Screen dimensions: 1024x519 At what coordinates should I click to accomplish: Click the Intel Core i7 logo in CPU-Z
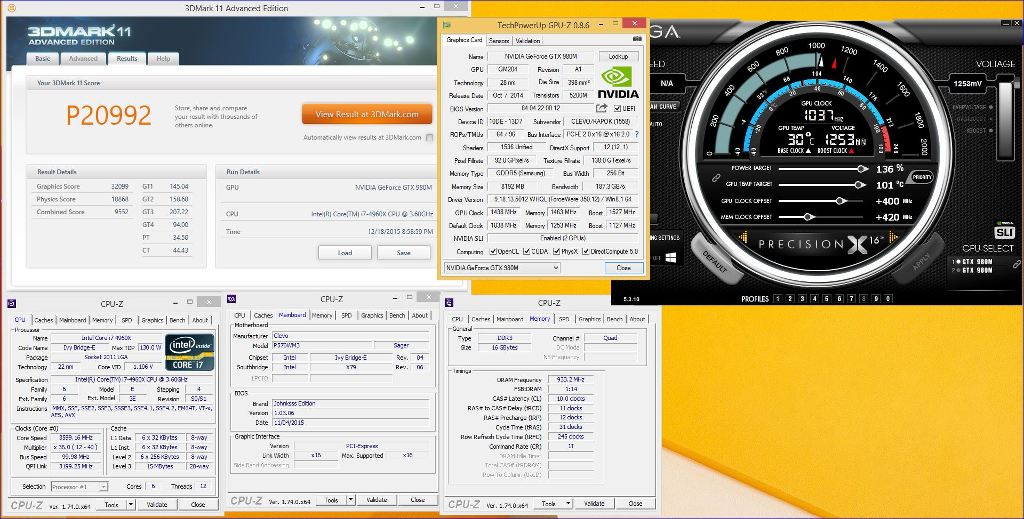point(187,351)
